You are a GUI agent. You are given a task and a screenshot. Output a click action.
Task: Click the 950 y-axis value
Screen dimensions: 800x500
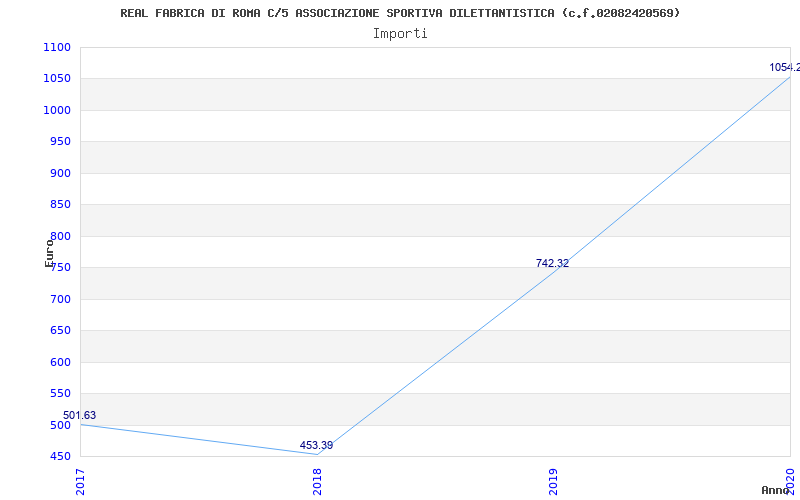coord(60,141)
